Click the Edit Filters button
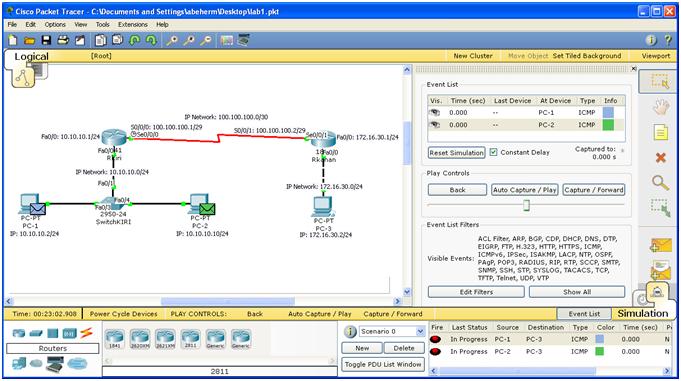The width and height of the screenshot is (681, 381). (x=476, y=292)
